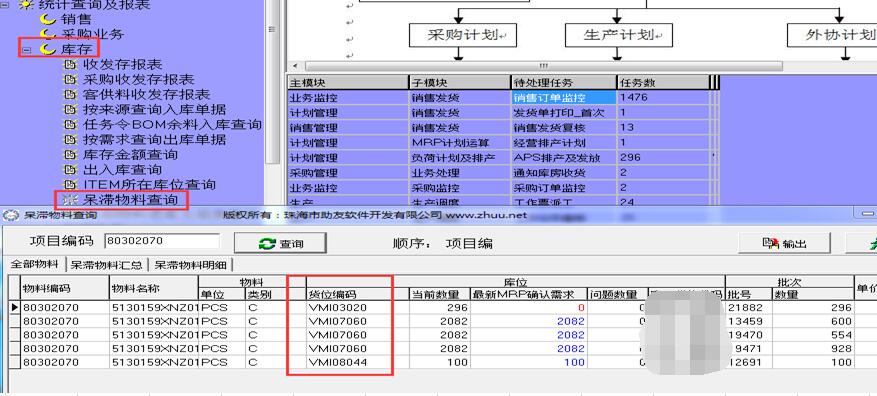Click the 输出 export button
The width and height of the screenshot is (877, 396).
785,243
